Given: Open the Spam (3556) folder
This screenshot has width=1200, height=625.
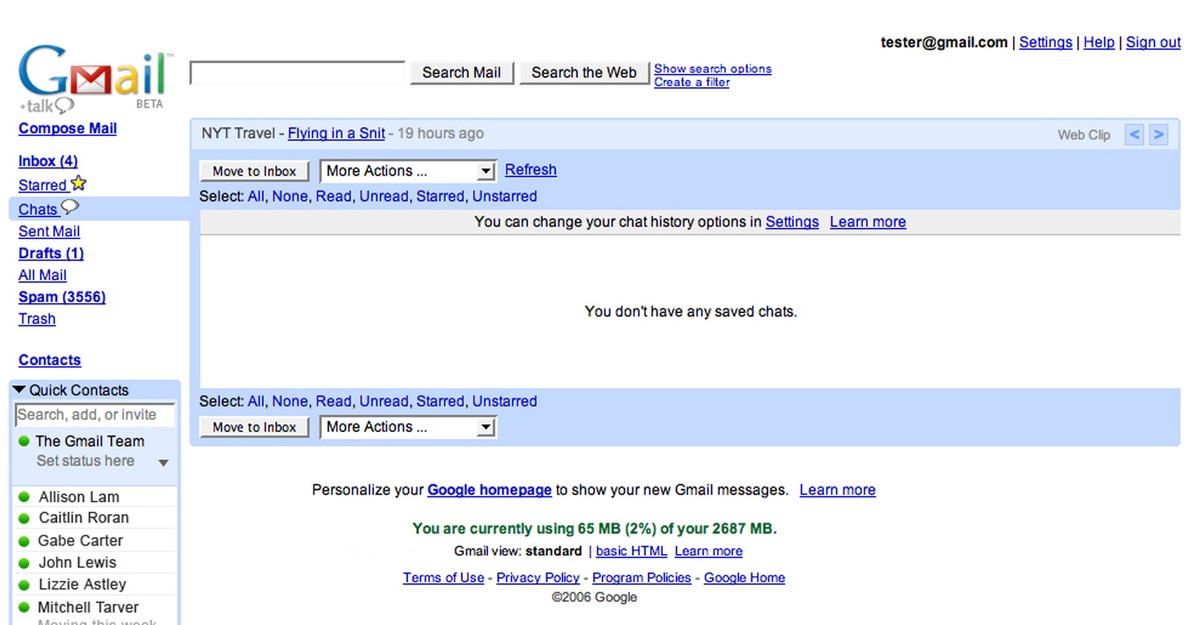Looking at the screenshot, I should click(x=62, y=297).
